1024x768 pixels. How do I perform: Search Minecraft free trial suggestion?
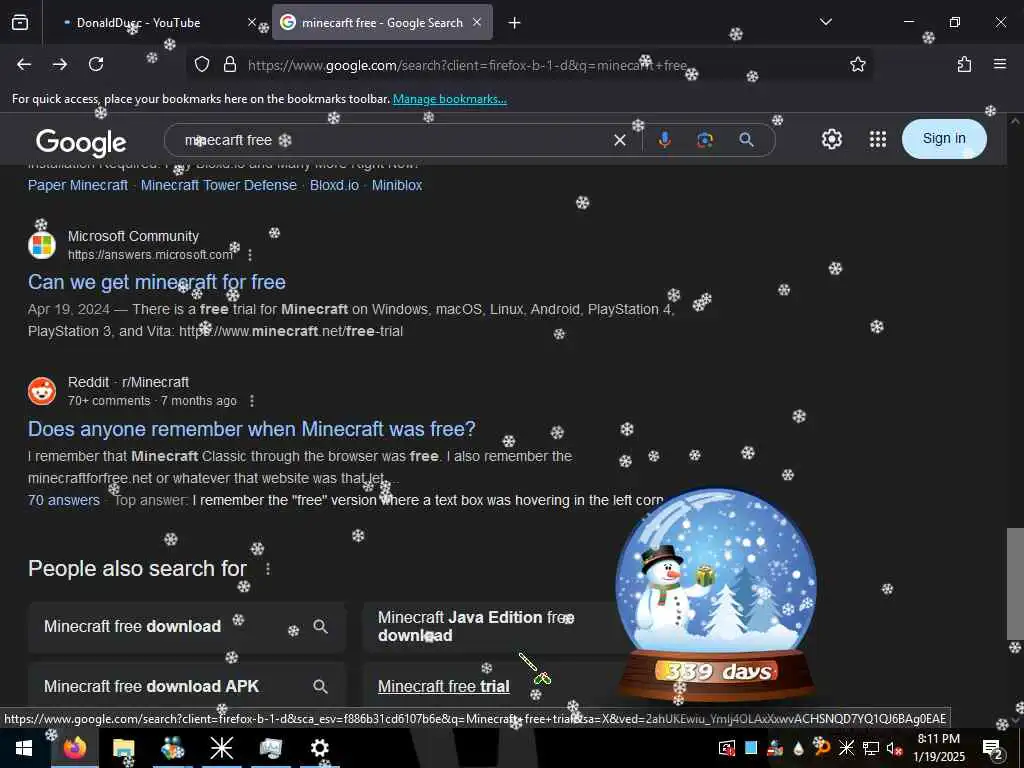pyautogui.click(x=443, y=687)
